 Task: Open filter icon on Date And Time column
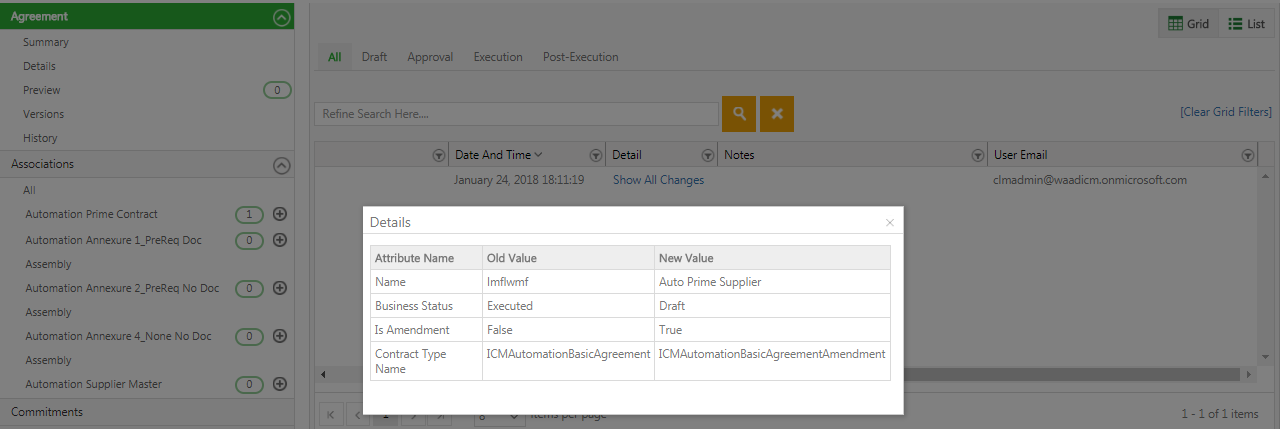click(596, 155)
